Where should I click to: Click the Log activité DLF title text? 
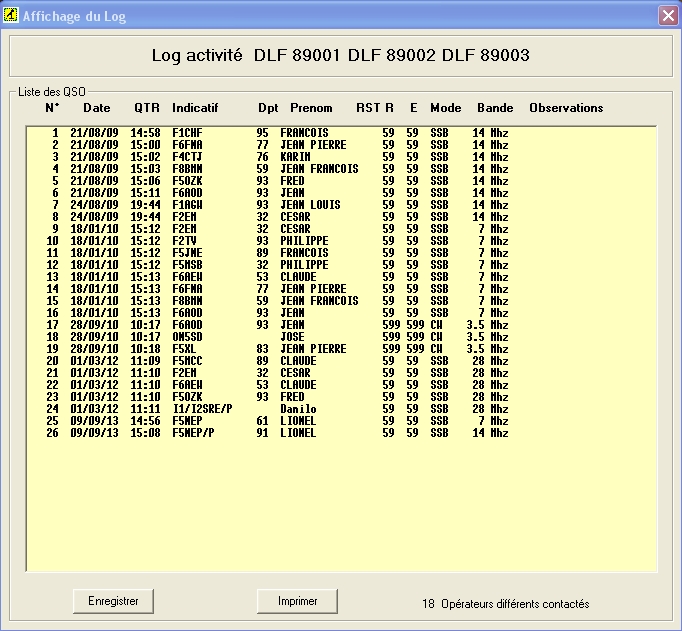point(341,55)
